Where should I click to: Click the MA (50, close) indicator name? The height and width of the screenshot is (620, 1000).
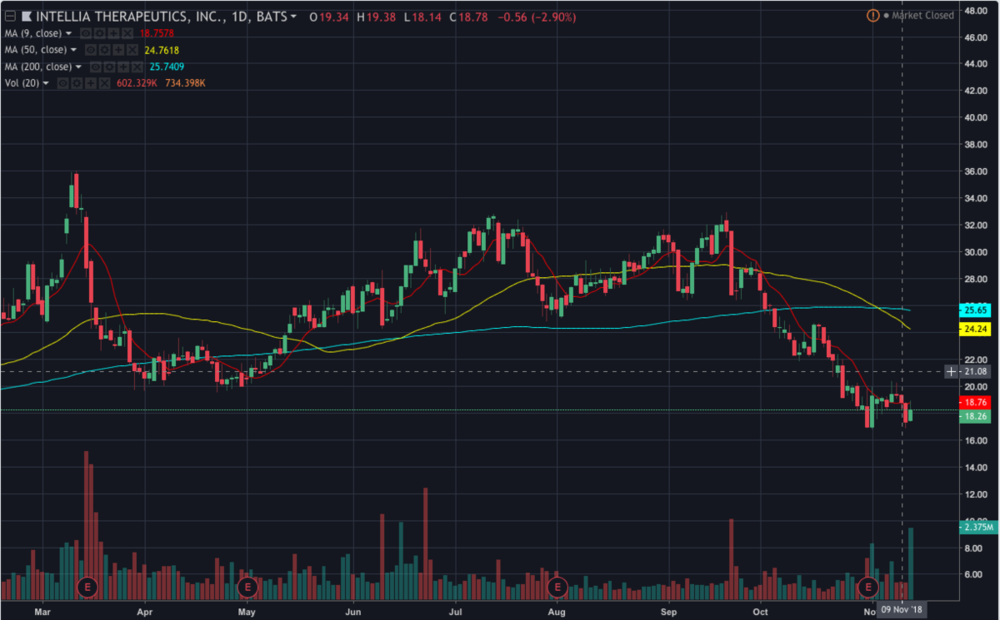point(35,50)
